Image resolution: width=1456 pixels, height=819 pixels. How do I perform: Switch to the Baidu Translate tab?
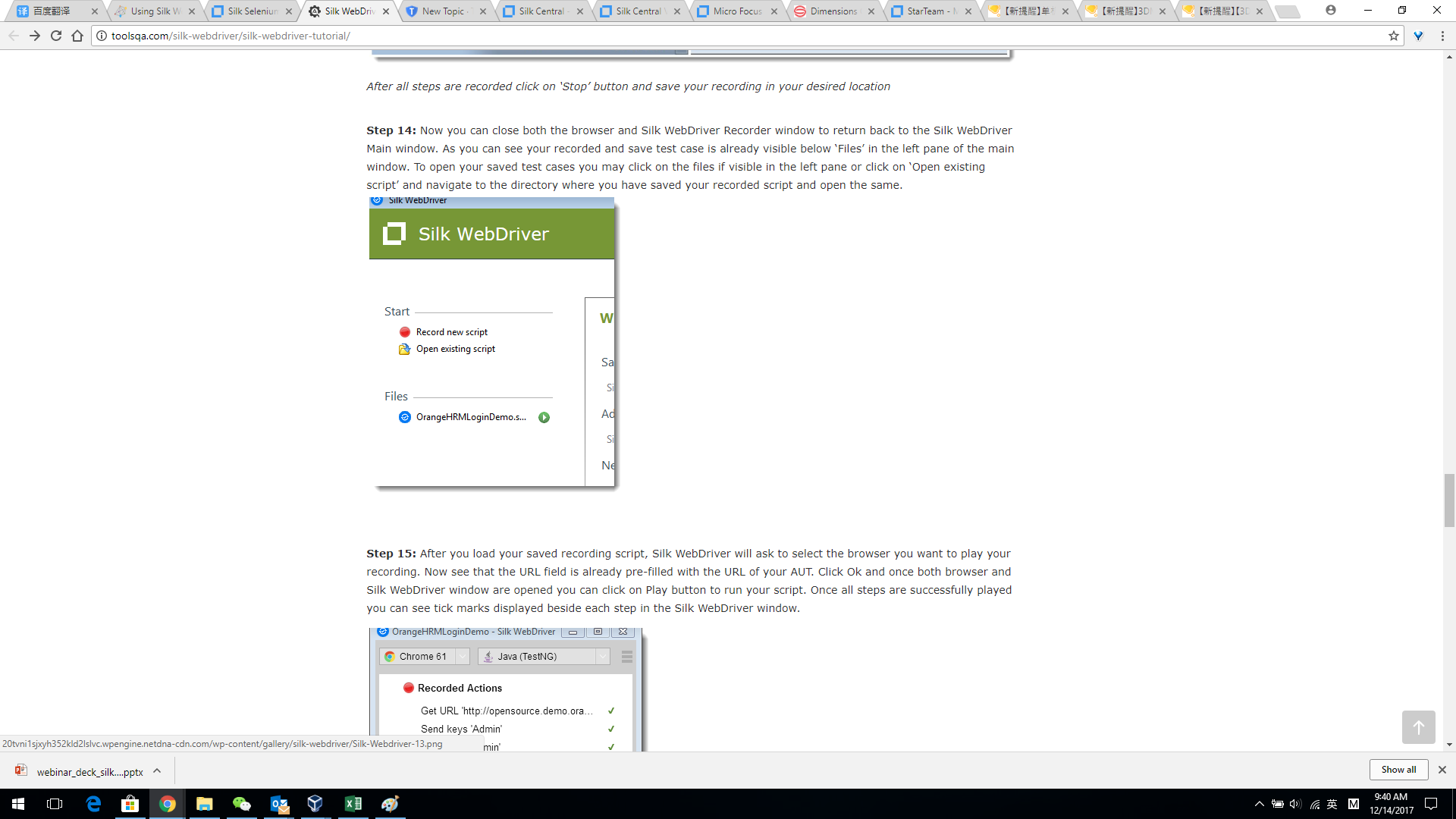pyautogui.click(x=58, y=11)
